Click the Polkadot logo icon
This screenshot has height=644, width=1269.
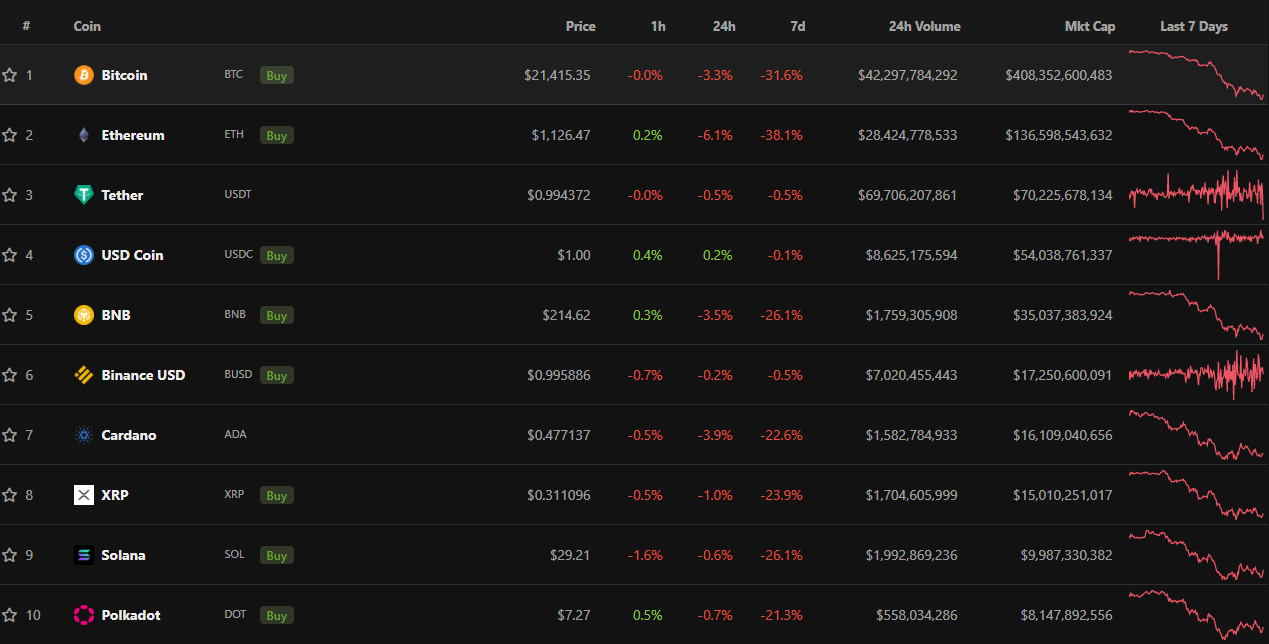[x=84, y=615]
